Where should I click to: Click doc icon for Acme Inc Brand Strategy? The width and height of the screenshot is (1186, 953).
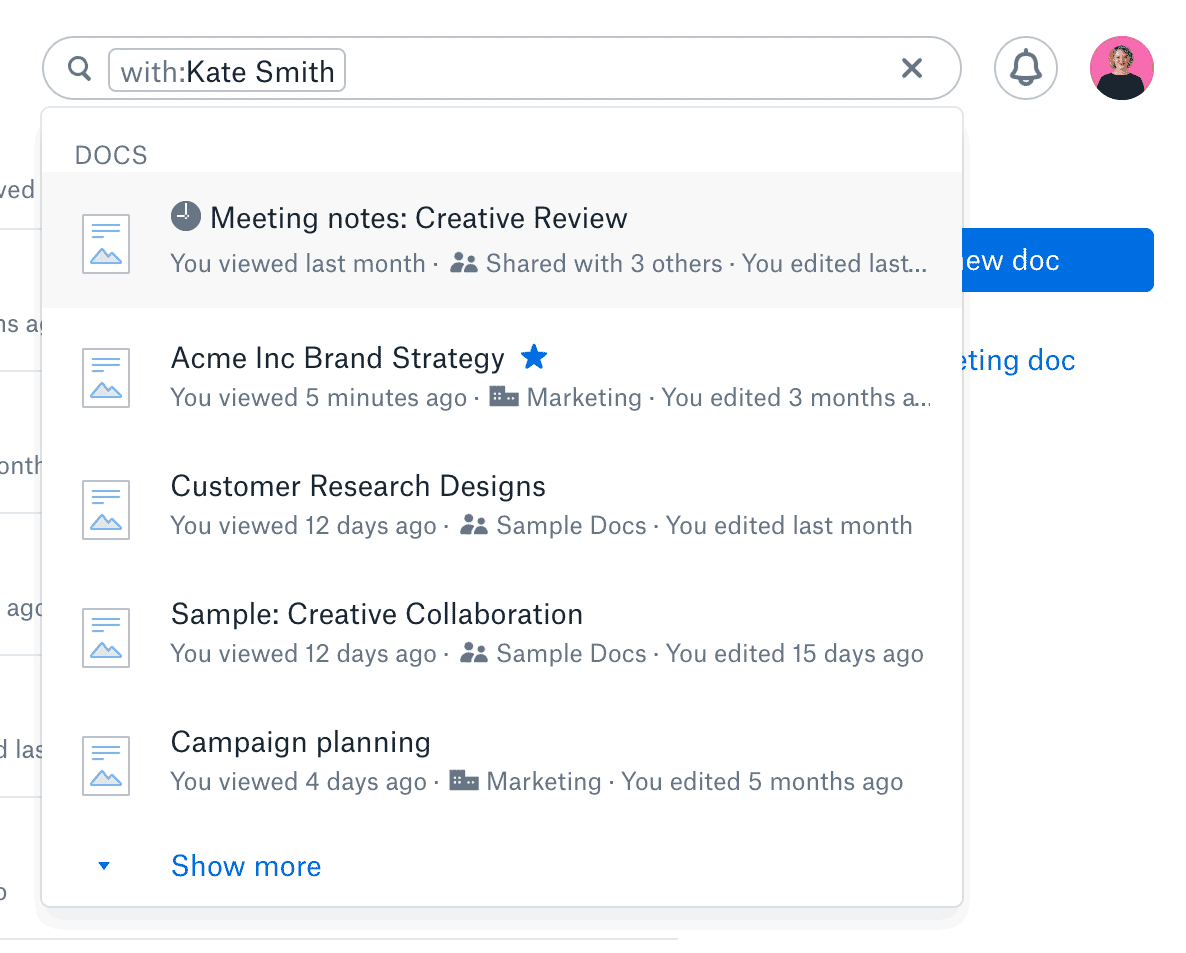point(106,377)
